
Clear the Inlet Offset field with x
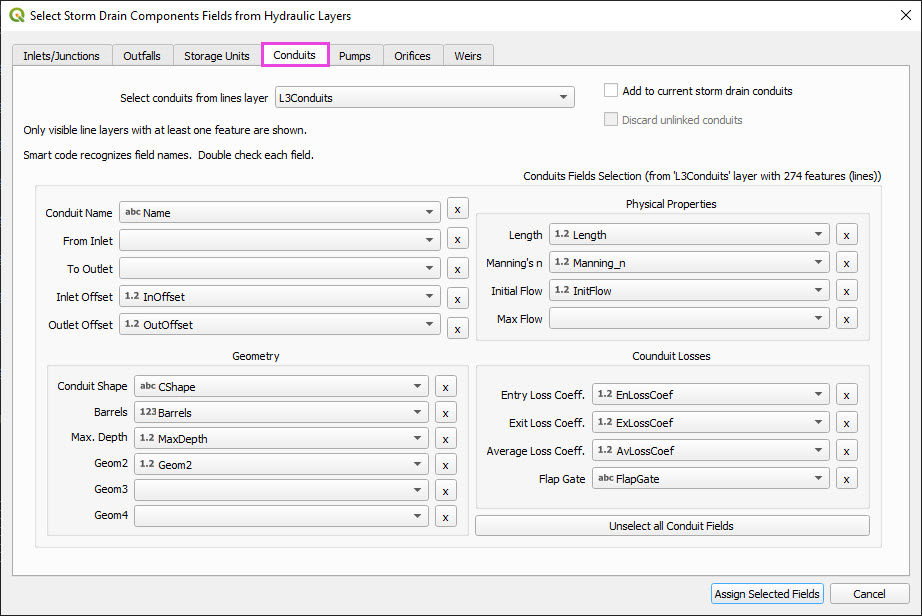tap(457, 298)
